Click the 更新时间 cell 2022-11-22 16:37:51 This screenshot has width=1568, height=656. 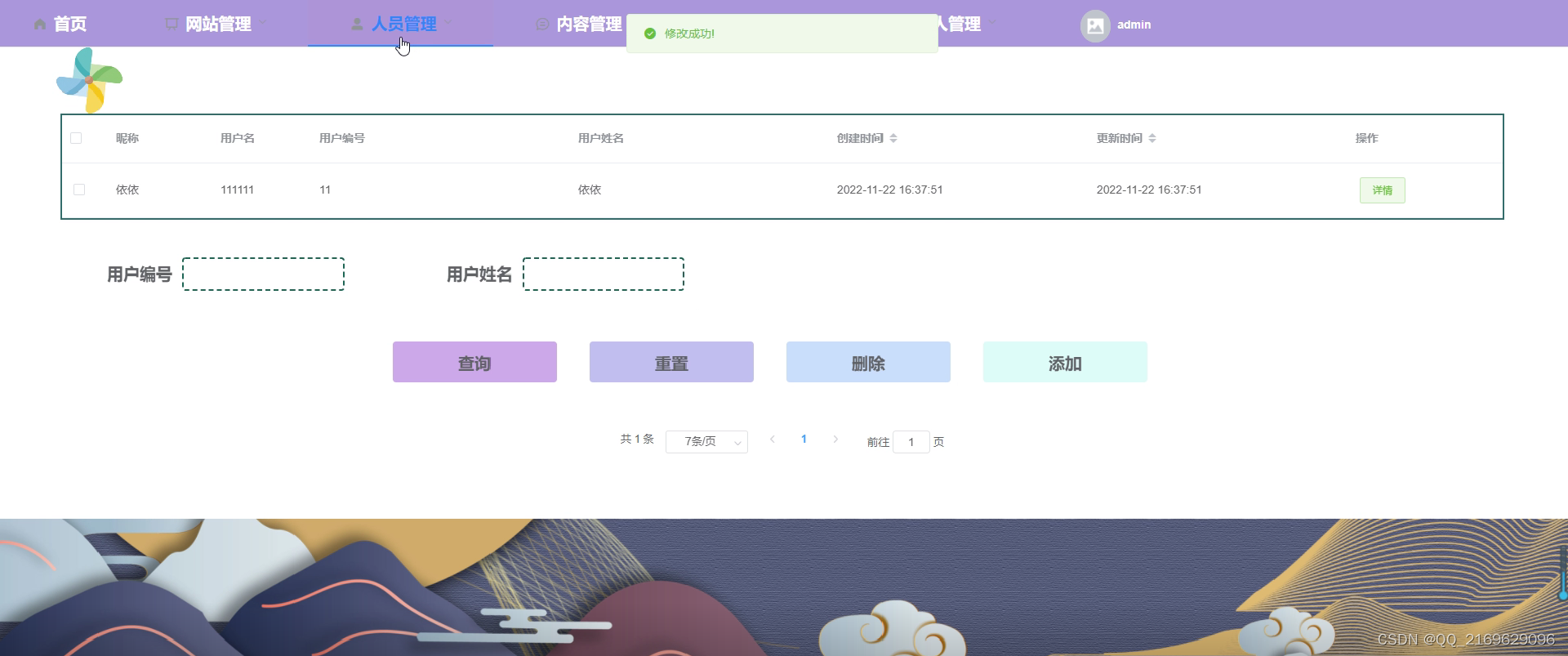click(x=1149, y=190)
